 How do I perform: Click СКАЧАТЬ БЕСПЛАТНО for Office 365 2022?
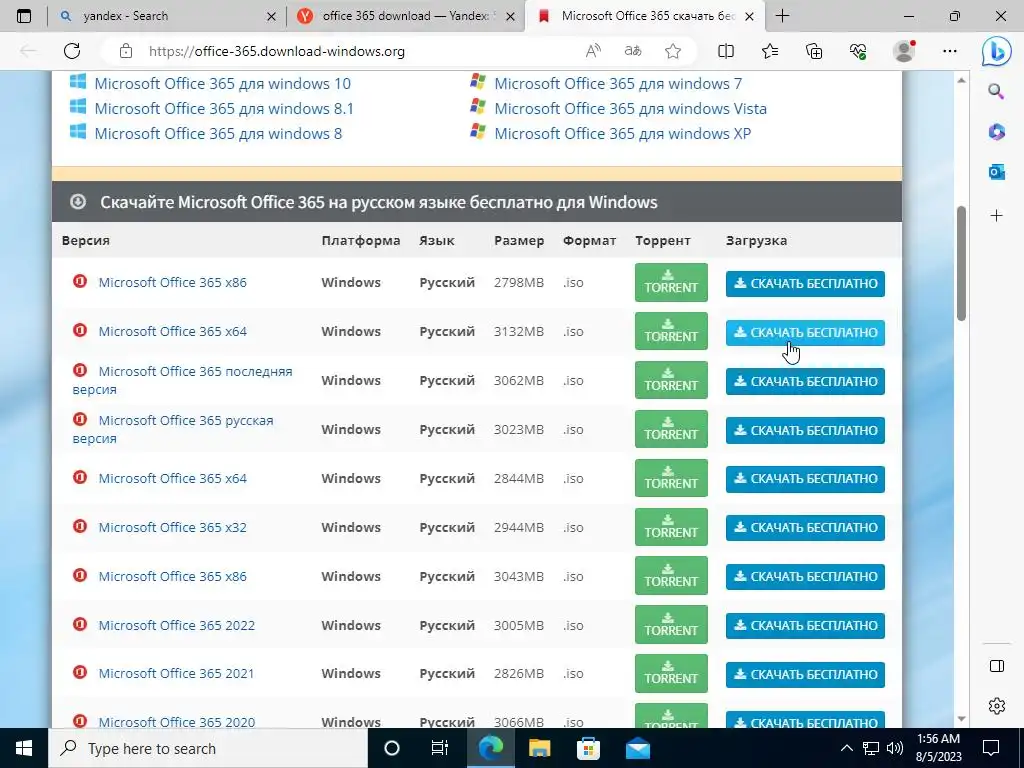805,626
